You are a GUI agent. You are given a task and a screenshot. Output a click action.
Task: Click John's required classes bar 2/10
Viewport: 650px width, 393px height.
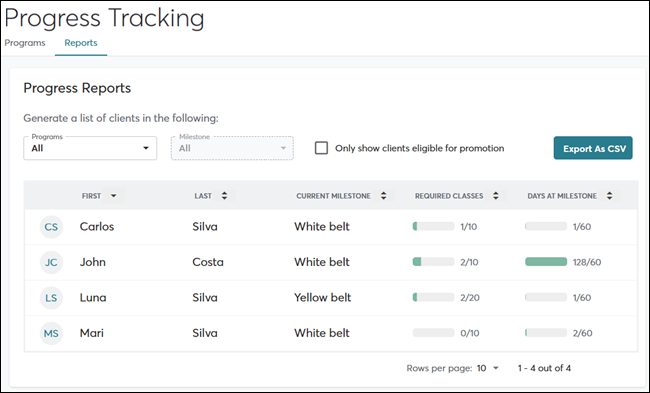tap(434, 262)
